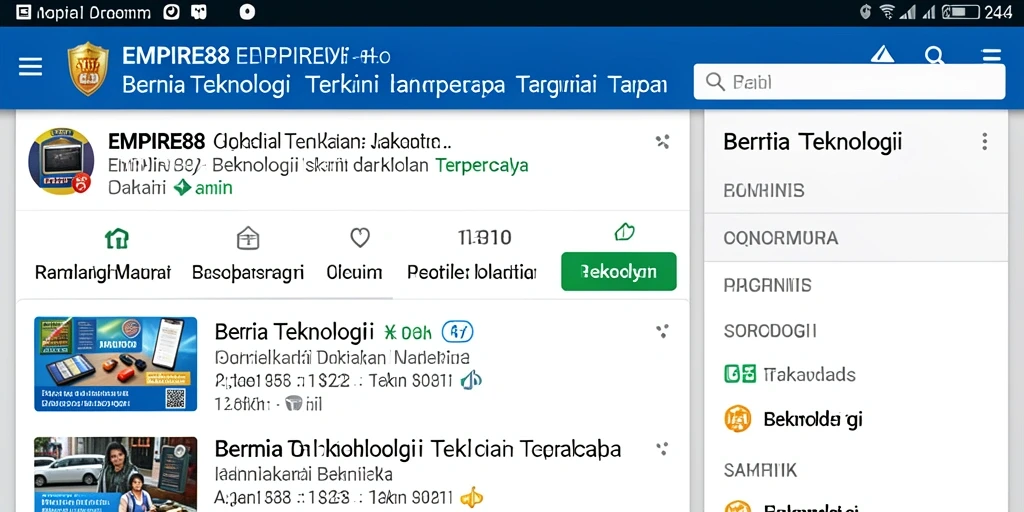Click the small pot icon before hil
1024x512 pixels.
294,404
